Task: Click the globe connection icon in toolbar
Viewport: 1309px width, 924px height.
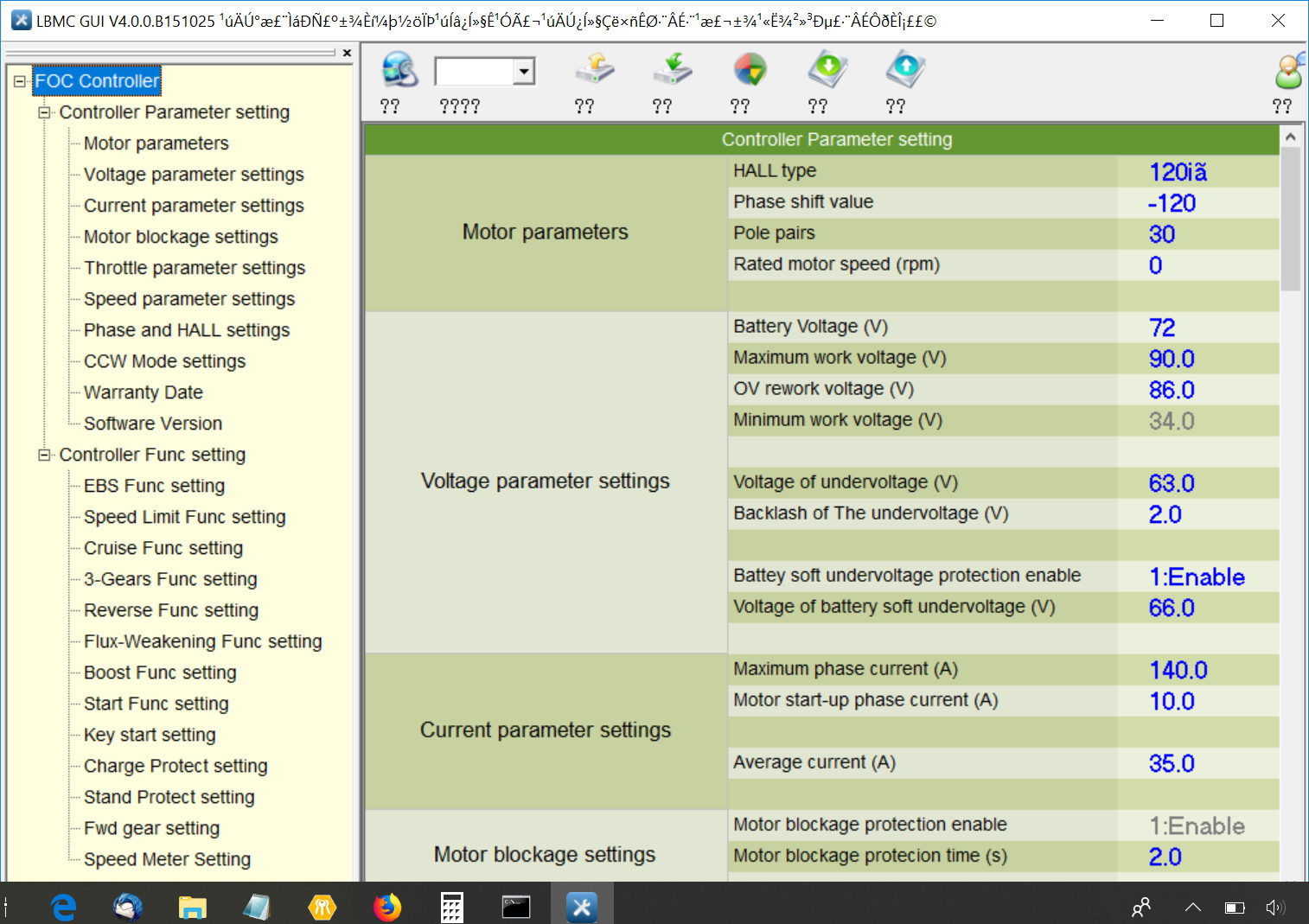Action: (x=399, y=71)
